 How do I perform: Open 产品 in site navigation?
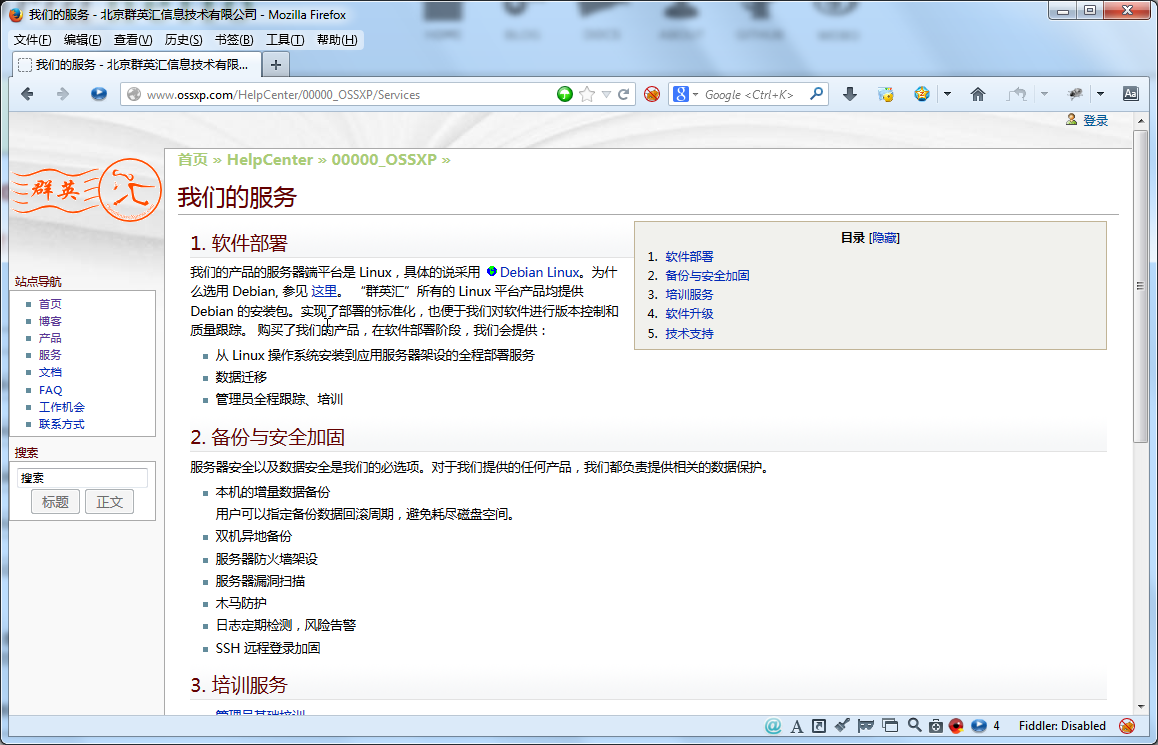[50, 338]
